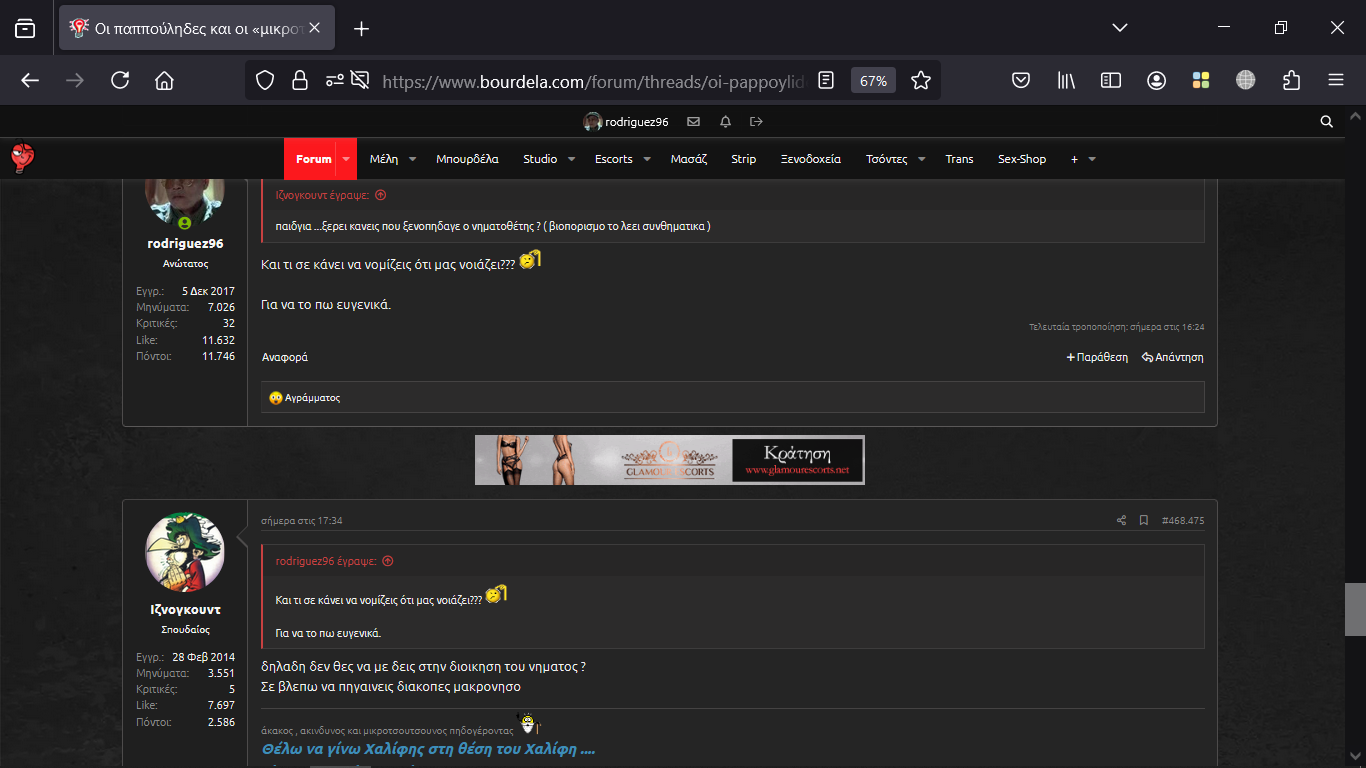Show the site security padlock info
Screen dimensions: 1366x768
299,80
